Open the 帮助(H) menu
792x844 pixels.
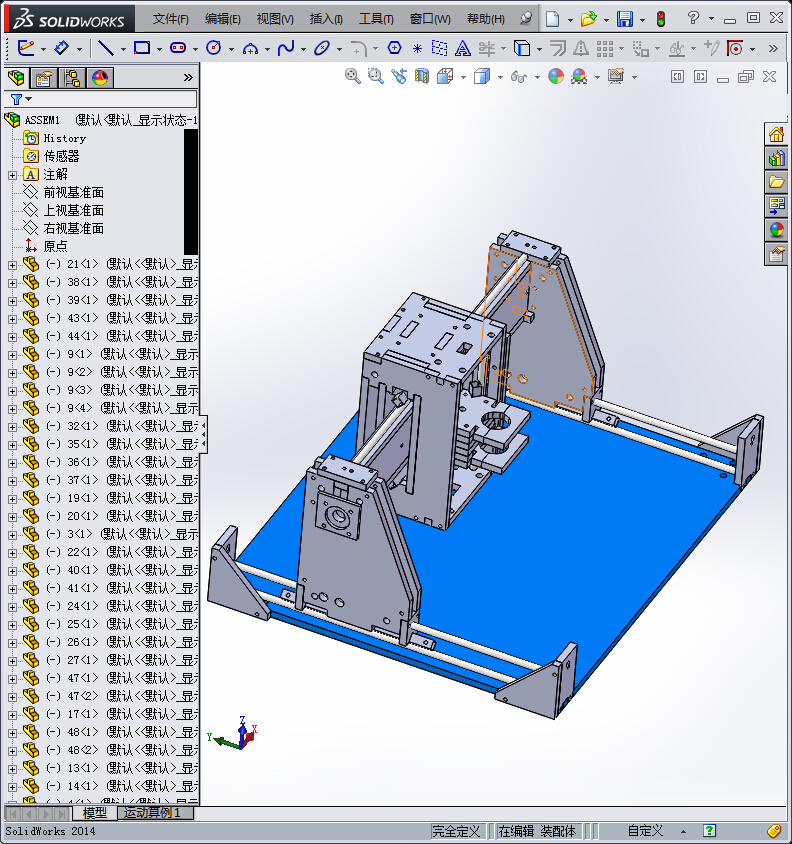click(x=486, y=19)
